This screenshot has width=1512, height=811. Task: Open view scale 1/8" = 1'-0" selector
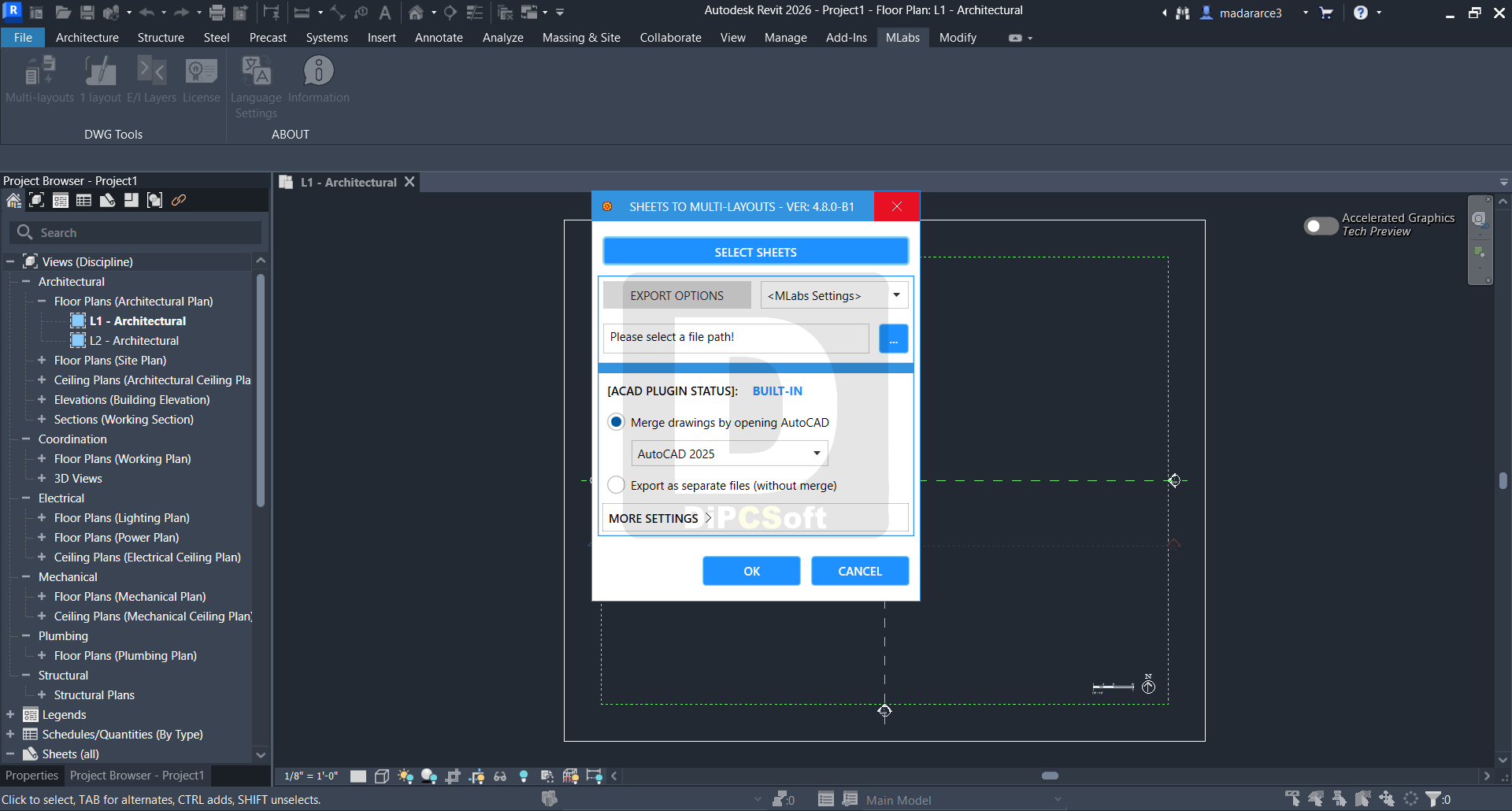click(311, 776)
